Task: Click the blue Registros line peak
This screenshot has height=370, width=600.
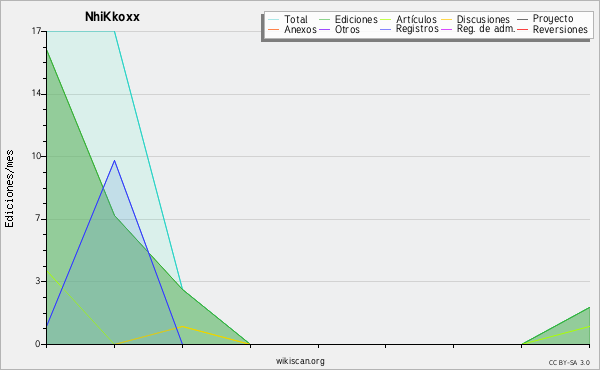Action: tap(114, 161)
